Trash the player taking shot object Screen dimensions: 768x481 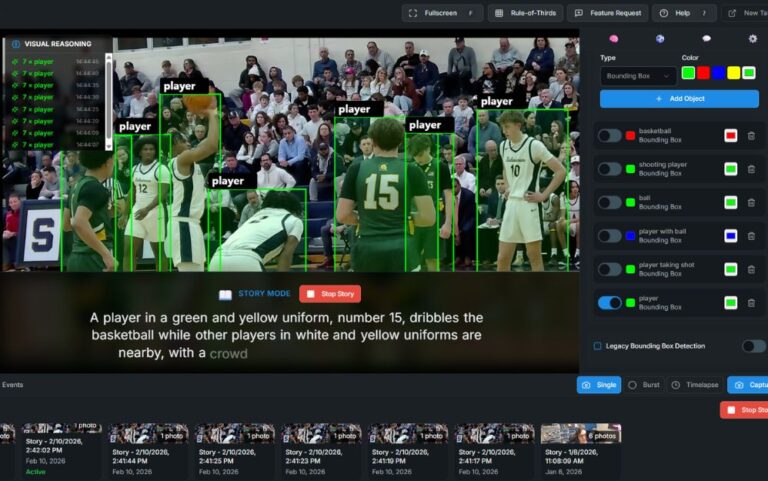[x=752, y=269]
